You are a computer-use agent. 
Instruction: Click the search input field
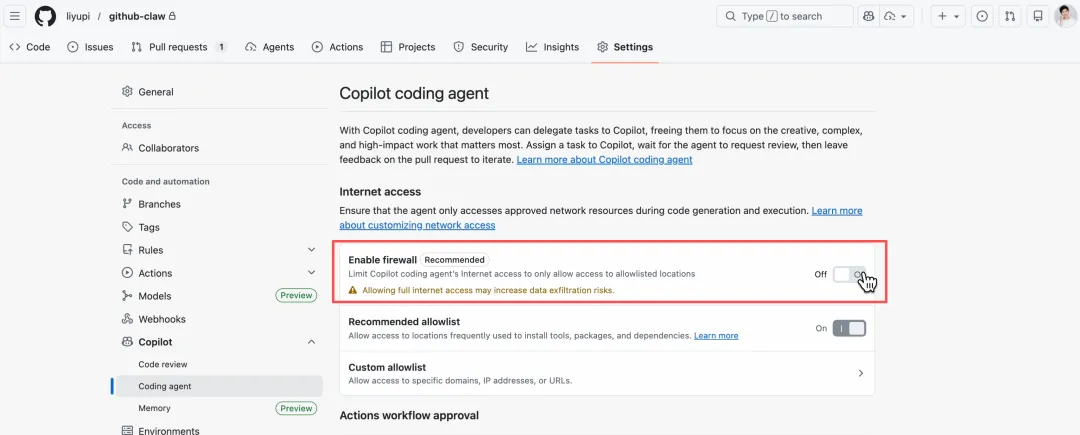(785, 16)
